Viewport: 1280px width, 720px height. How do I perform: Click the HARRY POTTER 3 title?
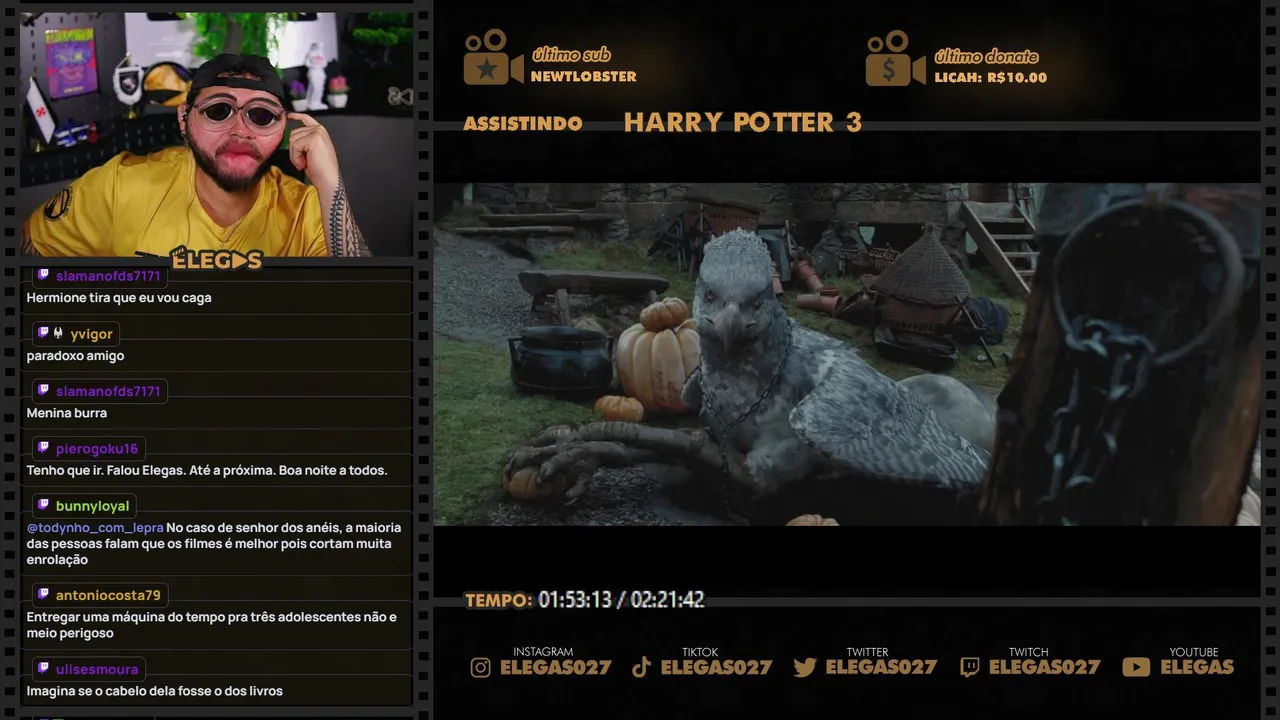coord(742,123)
